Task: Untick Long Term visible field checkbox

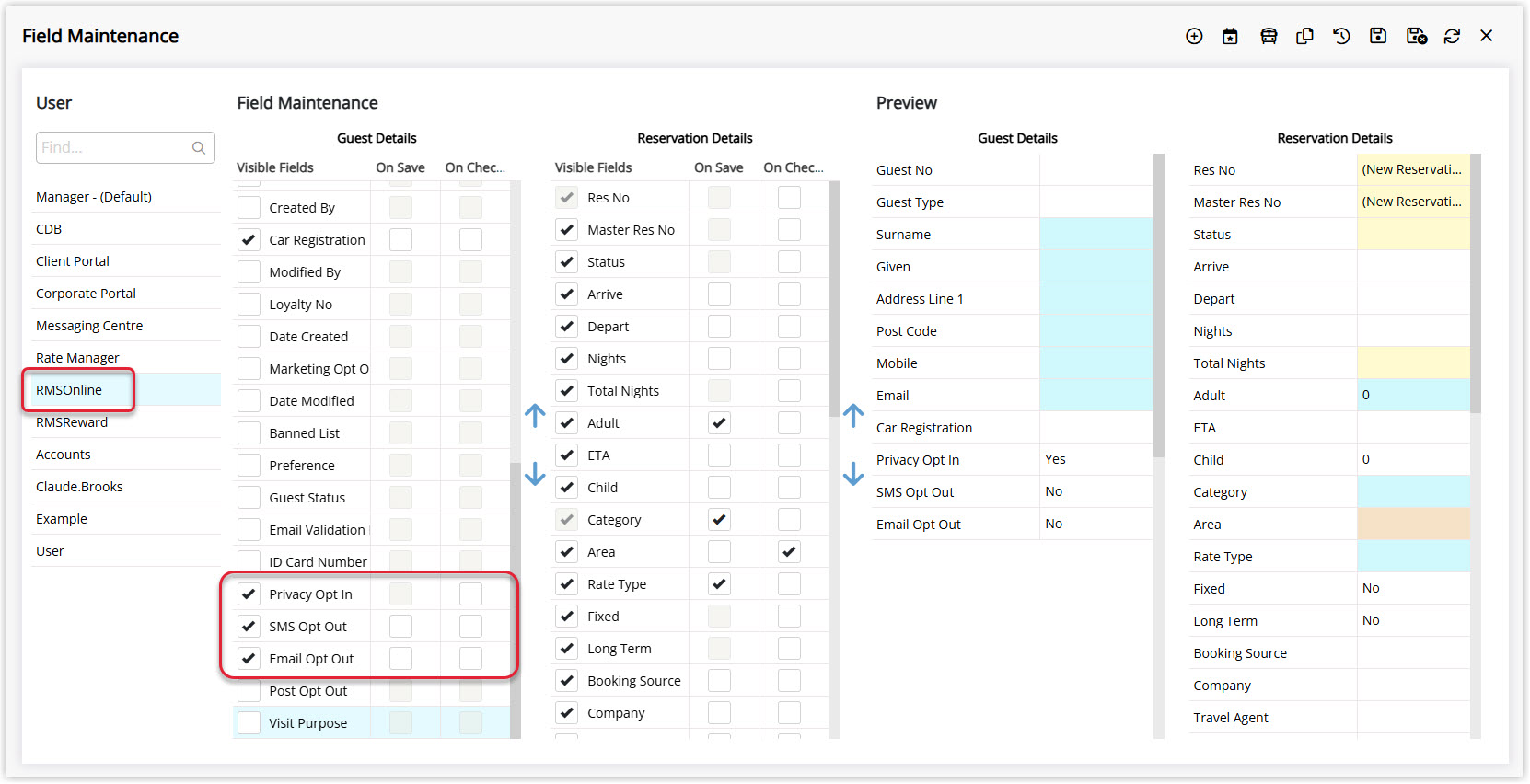Action: [x=567, y=649]
